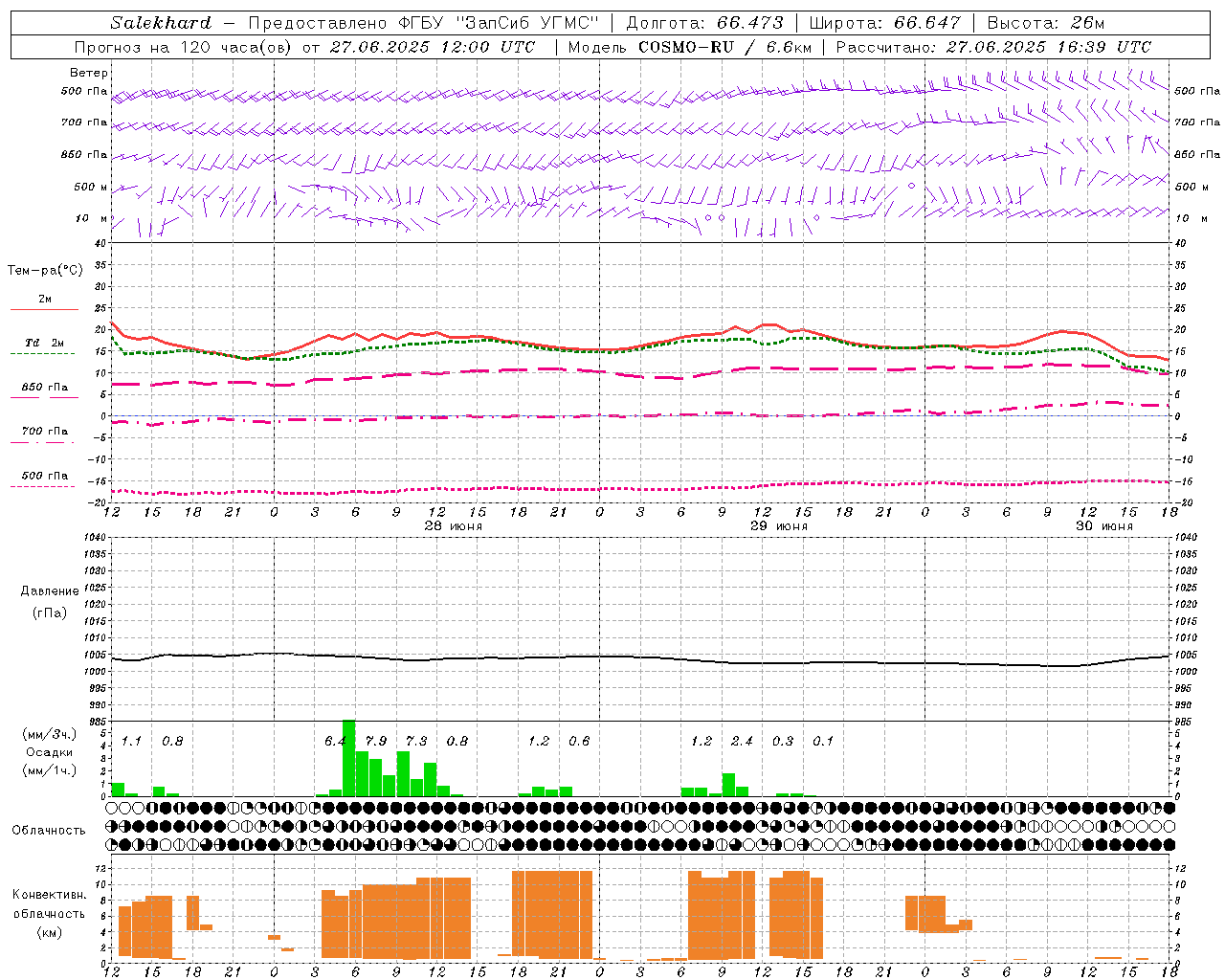
Task: Click the 2.4 precipitation value
Action: coord(742,741)
